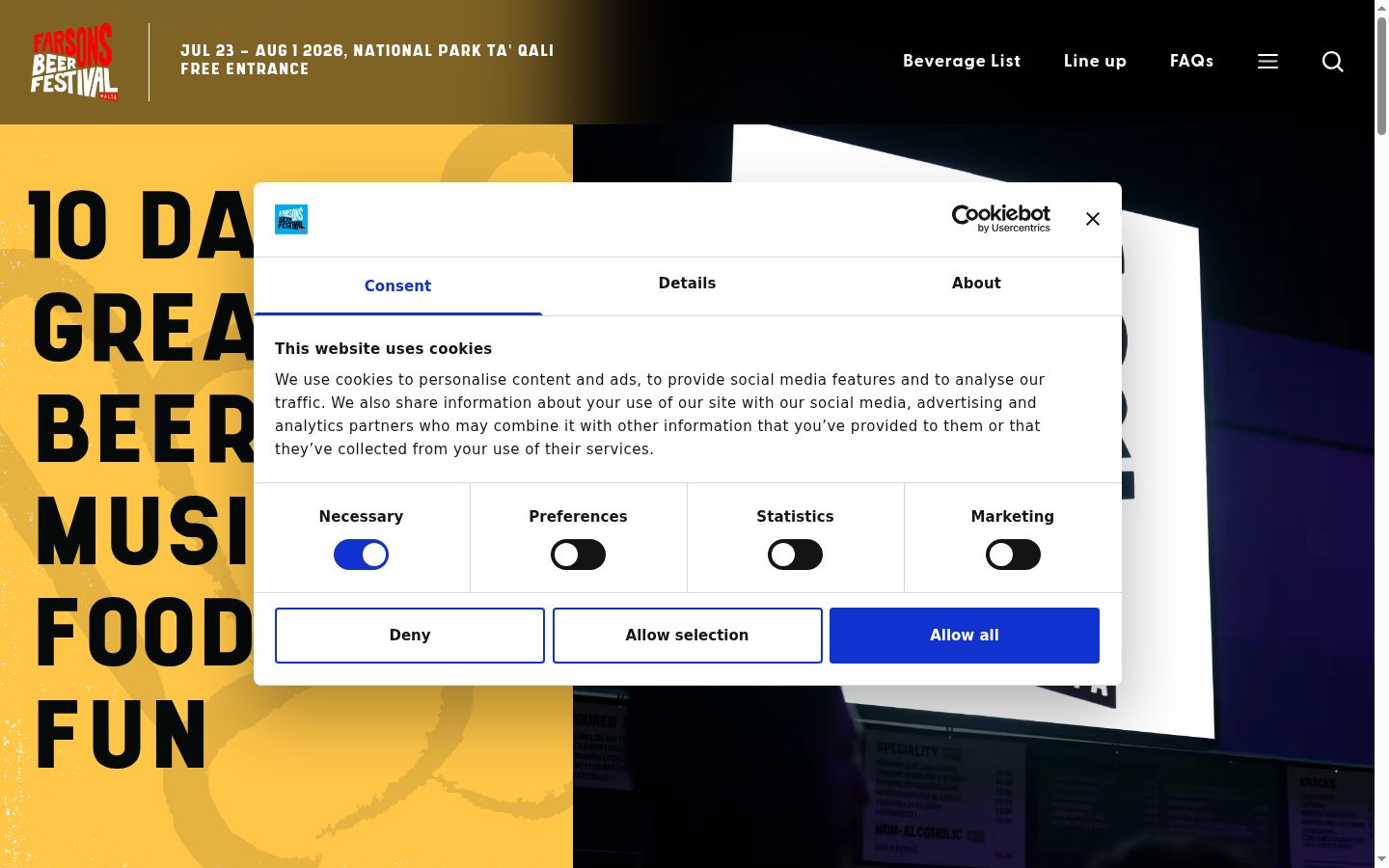Click the 'This website uses cookies' heading
Image resolution: width=1389 pixels, height=868 pixels.
383,349
